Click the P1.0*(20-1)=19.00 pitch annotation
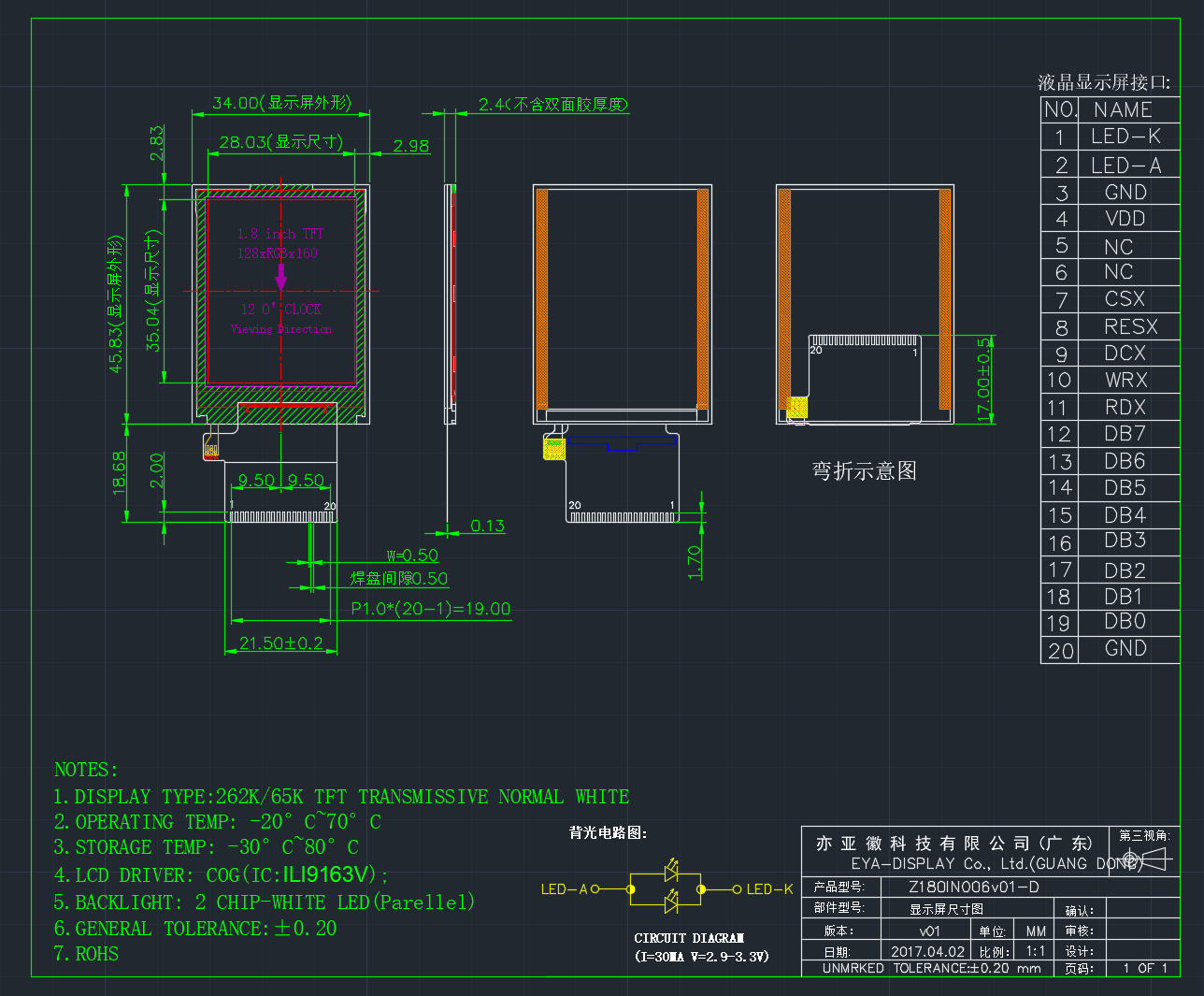1204x996 pixels. pos(431,609)
